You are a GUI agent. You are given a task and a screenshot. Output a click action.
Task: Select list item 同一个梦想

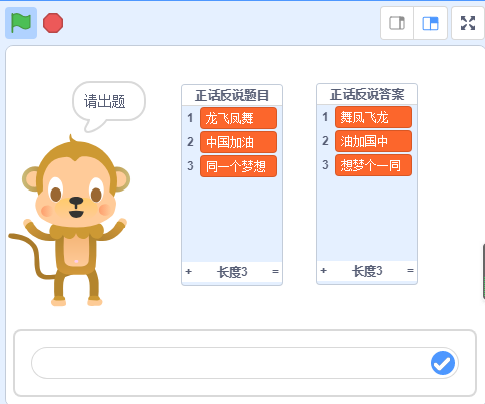tap(238, 166)
